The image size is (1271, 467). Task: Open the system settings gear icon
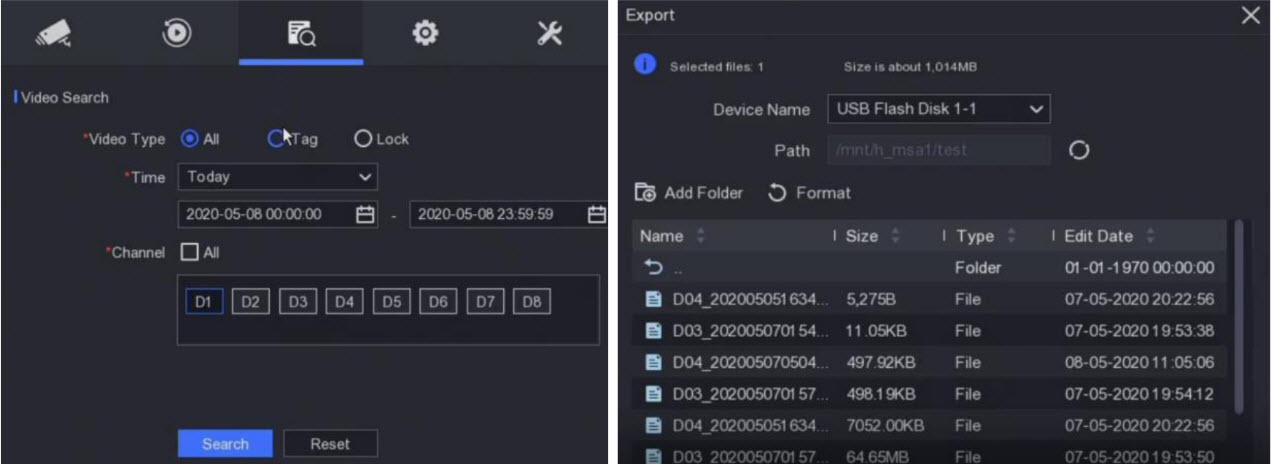point(425,33)
